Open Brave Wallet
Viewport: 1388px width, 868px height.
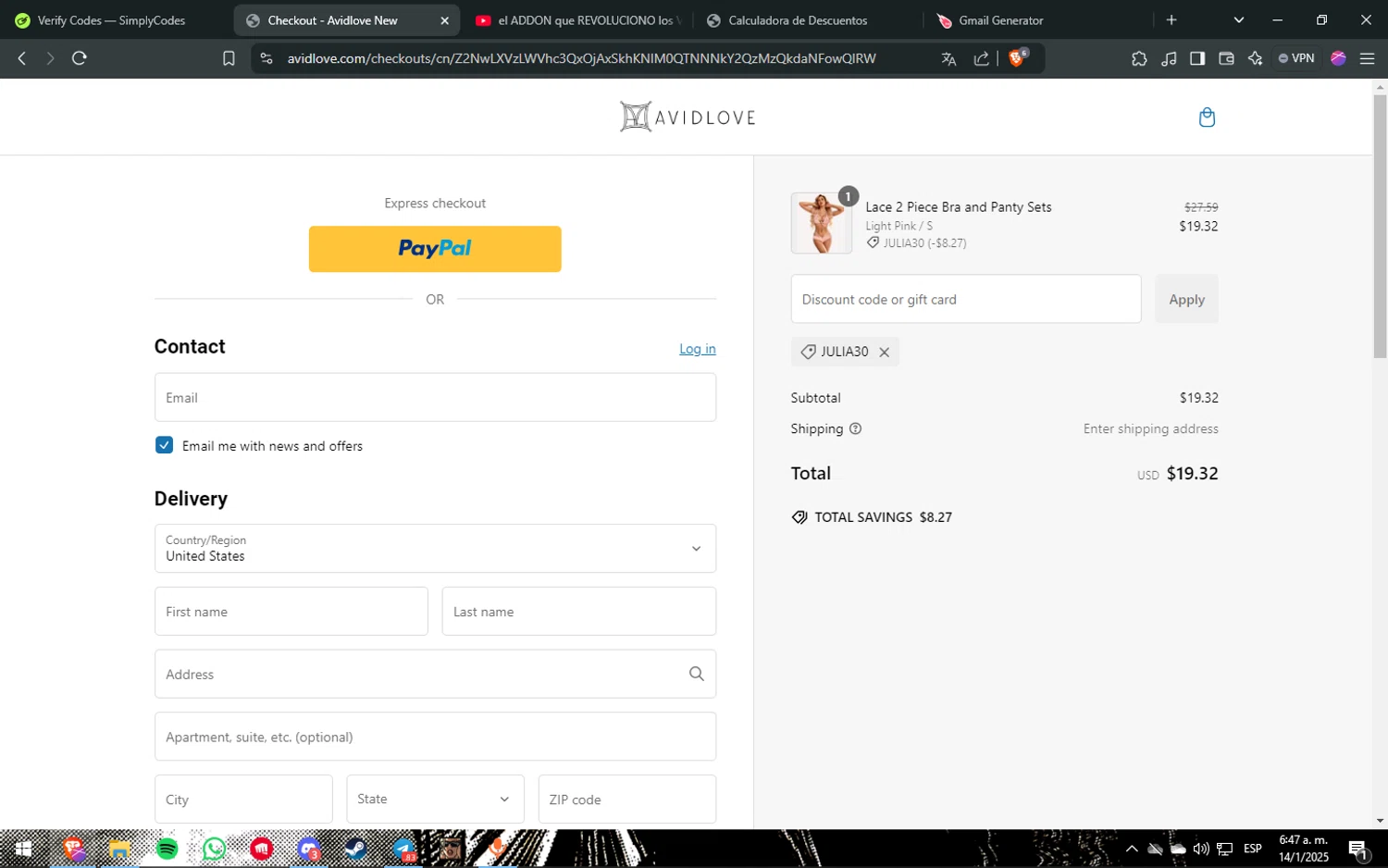pos(1226,58)
